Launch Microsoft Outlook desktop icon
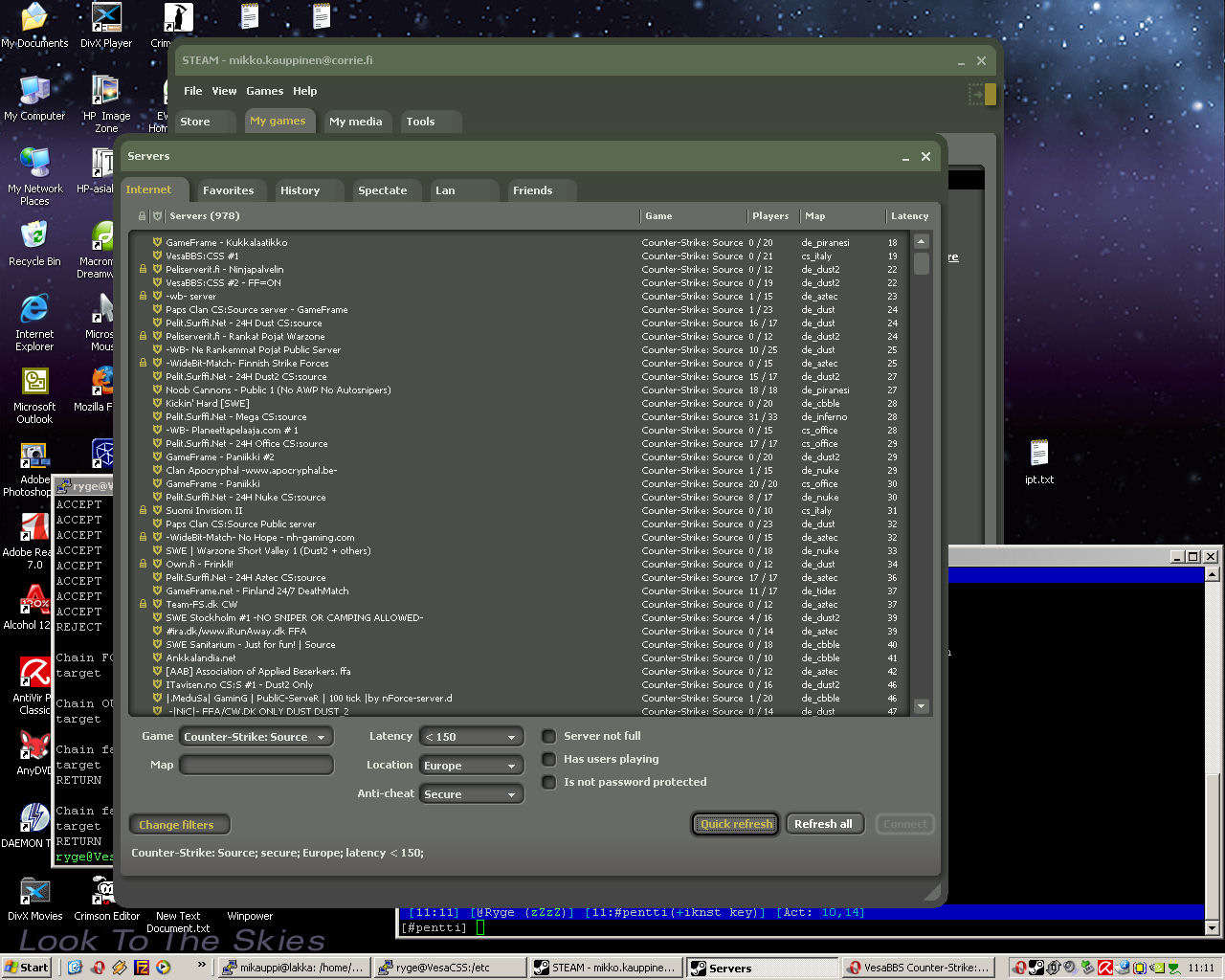This screenshot has width=1225, height=980. point(34,395)
